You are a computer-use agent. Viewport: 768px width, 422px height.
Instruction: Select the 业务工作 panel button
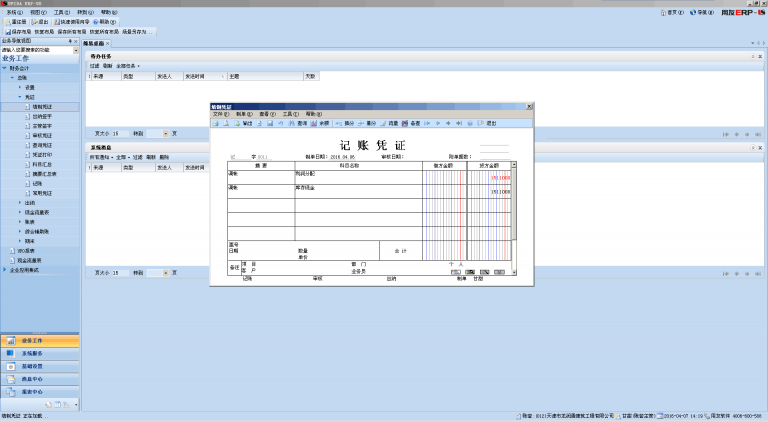(x=40, y=340)
